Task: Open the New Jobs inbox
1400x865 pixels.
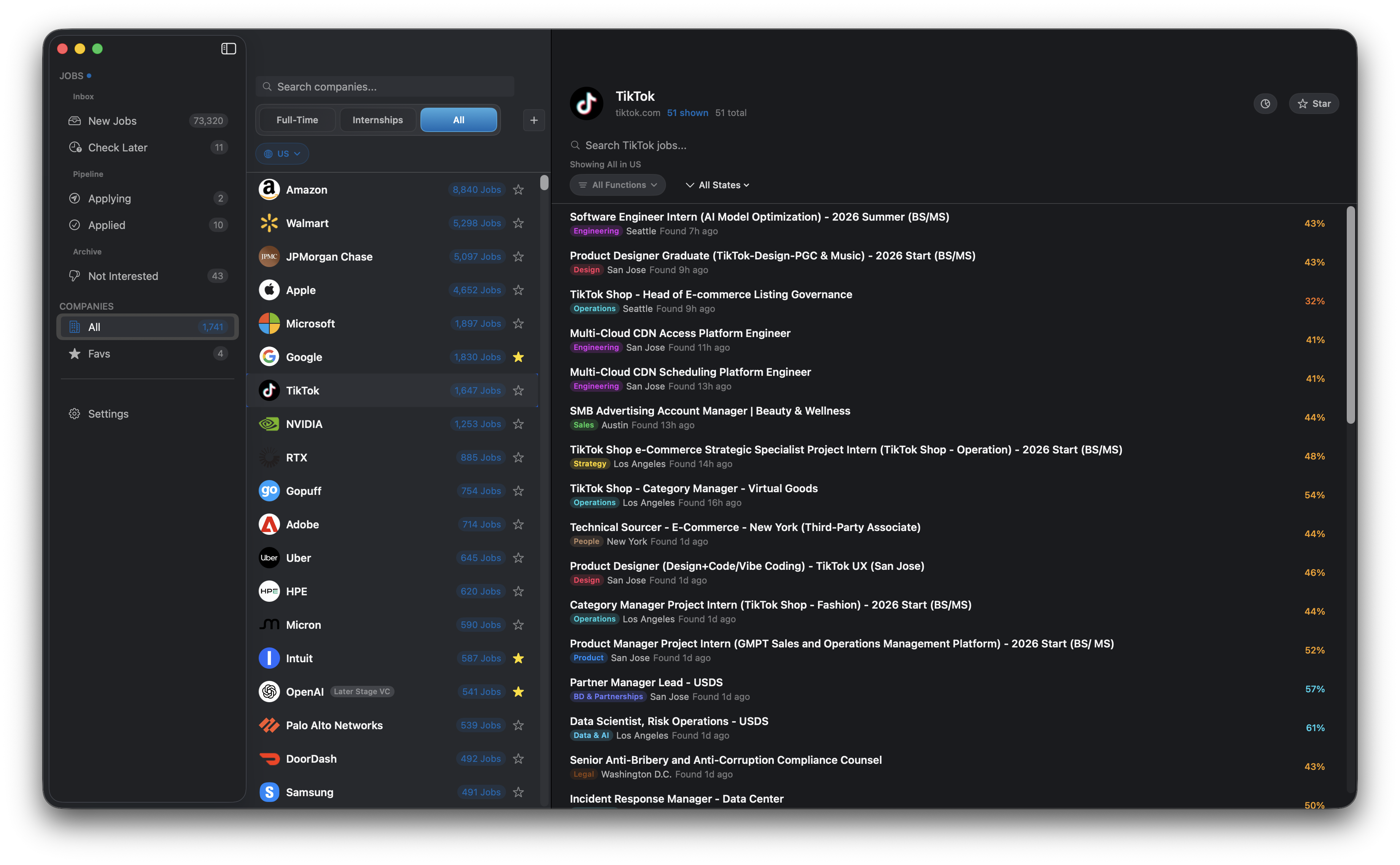Action: click(x=148, y=121)
